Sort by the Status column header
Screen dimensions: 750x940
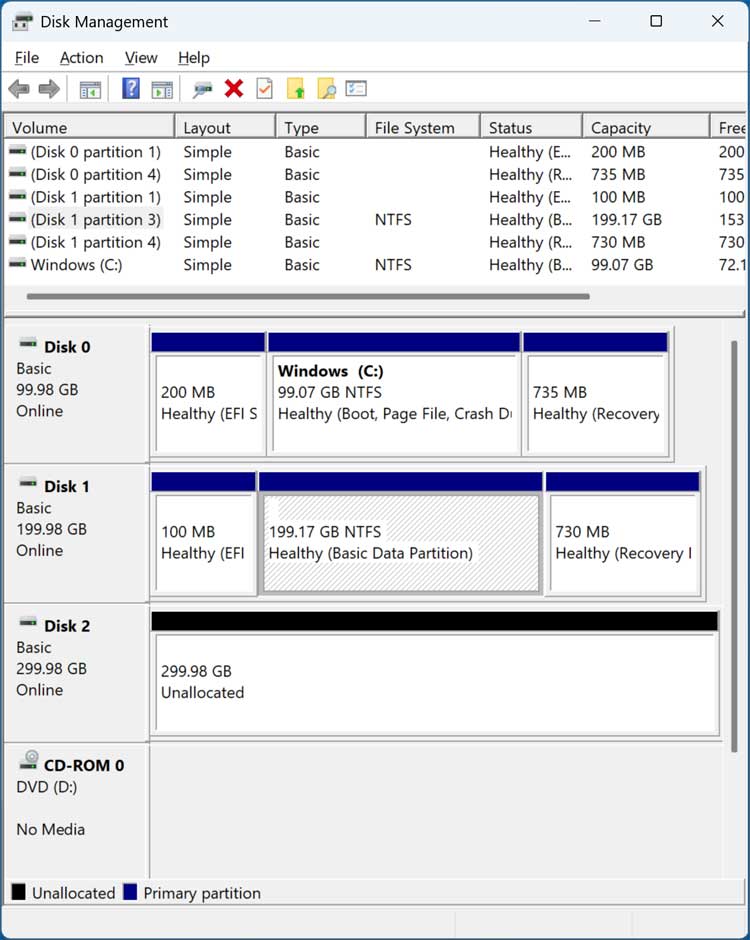point(531,128)
